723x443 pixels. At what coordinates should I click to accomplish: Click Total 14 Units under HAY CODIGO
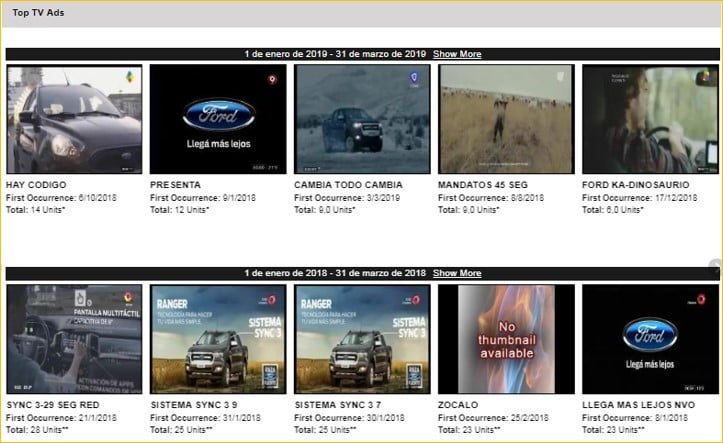[36, 210]
